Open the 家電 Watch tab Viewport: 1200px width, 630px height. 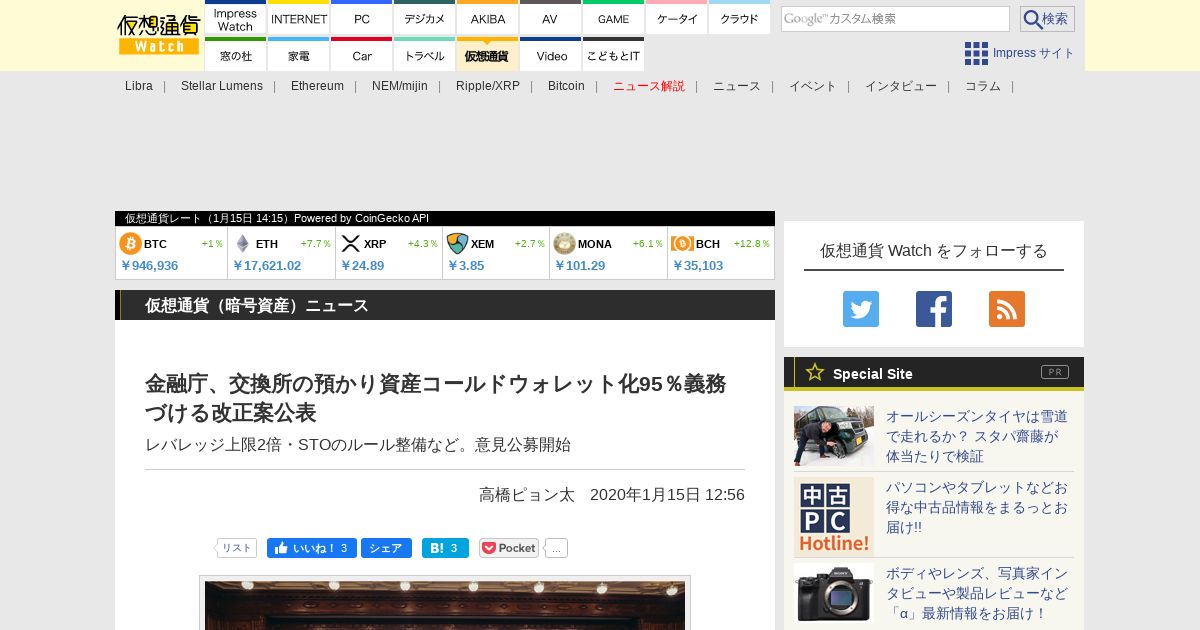299,55
